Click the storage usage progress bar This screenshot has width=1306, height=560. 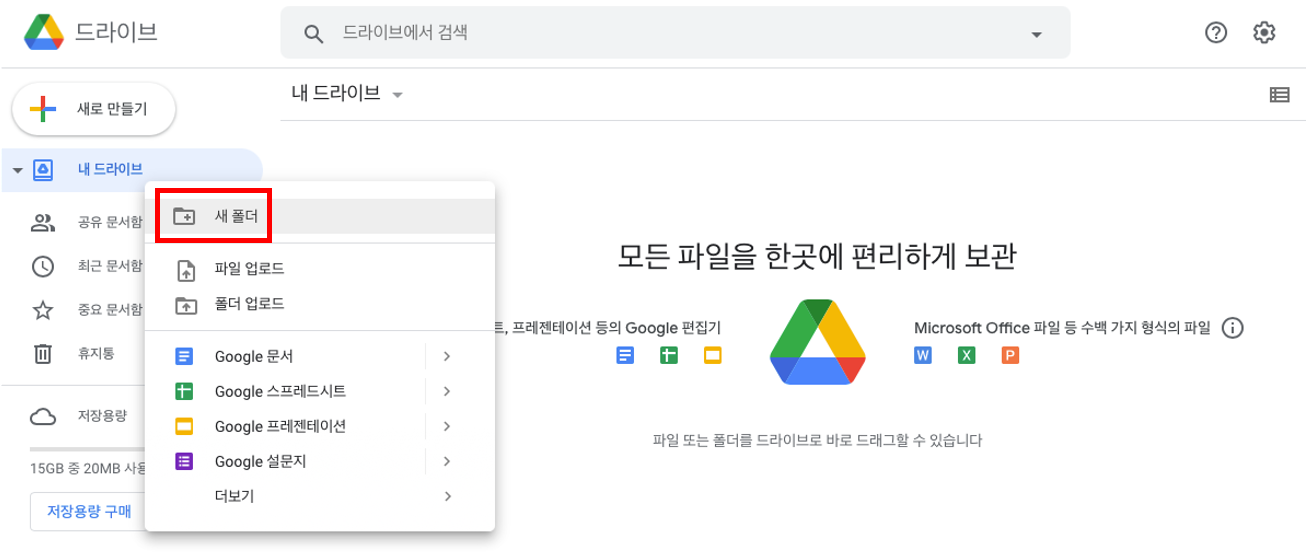pyautogui.click(x=88, y=448)
